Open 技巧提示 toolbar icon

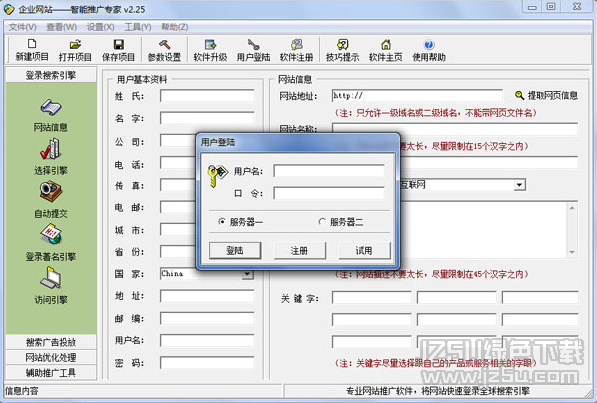click(x=343, y=45)
